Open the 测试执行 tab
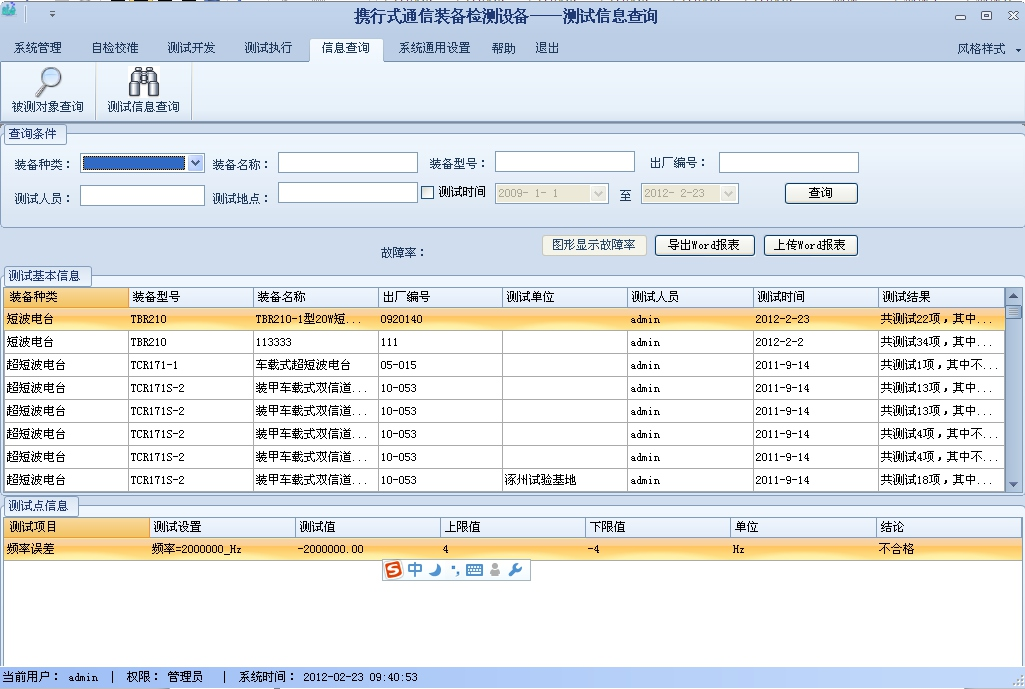Viewport: 1025px width, 689px height. (268, 48)
